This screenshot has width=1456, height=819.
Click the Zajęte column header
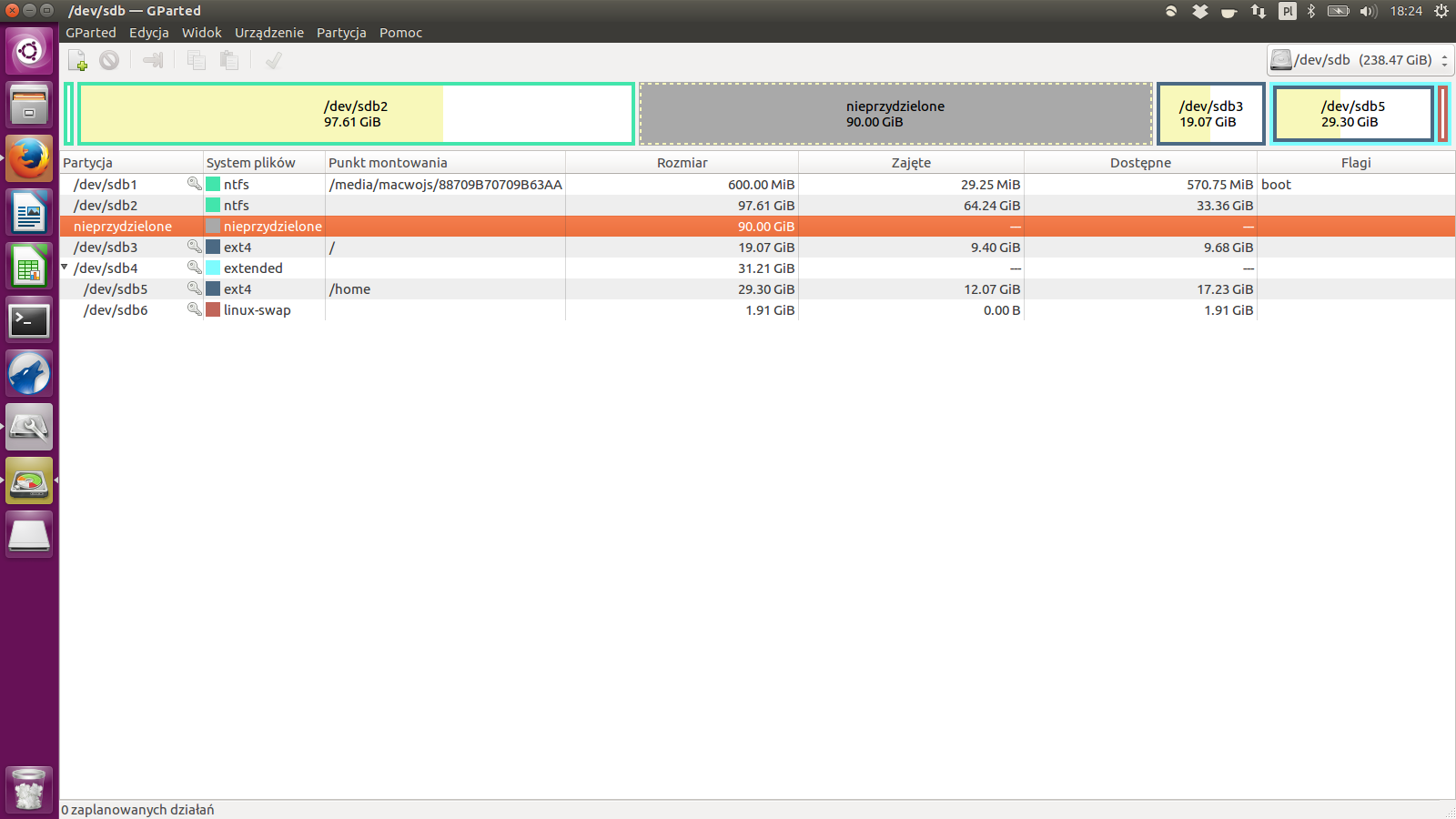(911, 163)
